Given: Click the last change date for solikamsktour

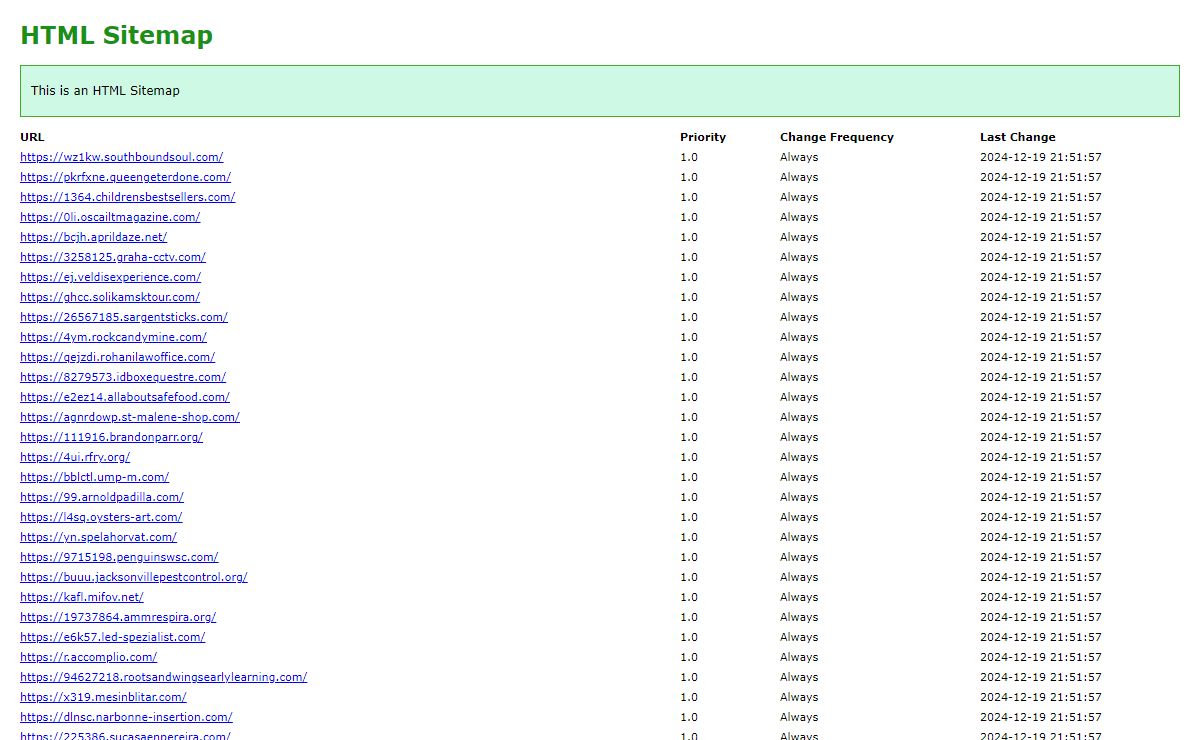Looking at the screenshot, I should [1041, 297].
